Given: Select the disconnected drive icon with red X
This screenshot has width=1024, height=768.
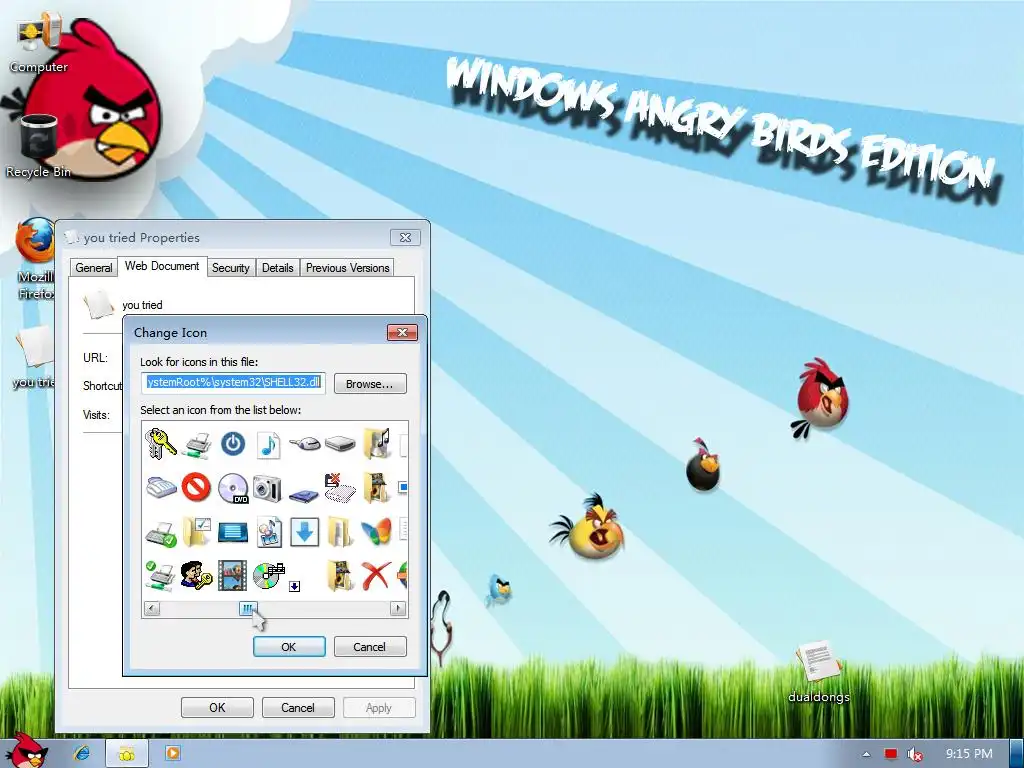Looking at the screenshot, I should 340,488.
